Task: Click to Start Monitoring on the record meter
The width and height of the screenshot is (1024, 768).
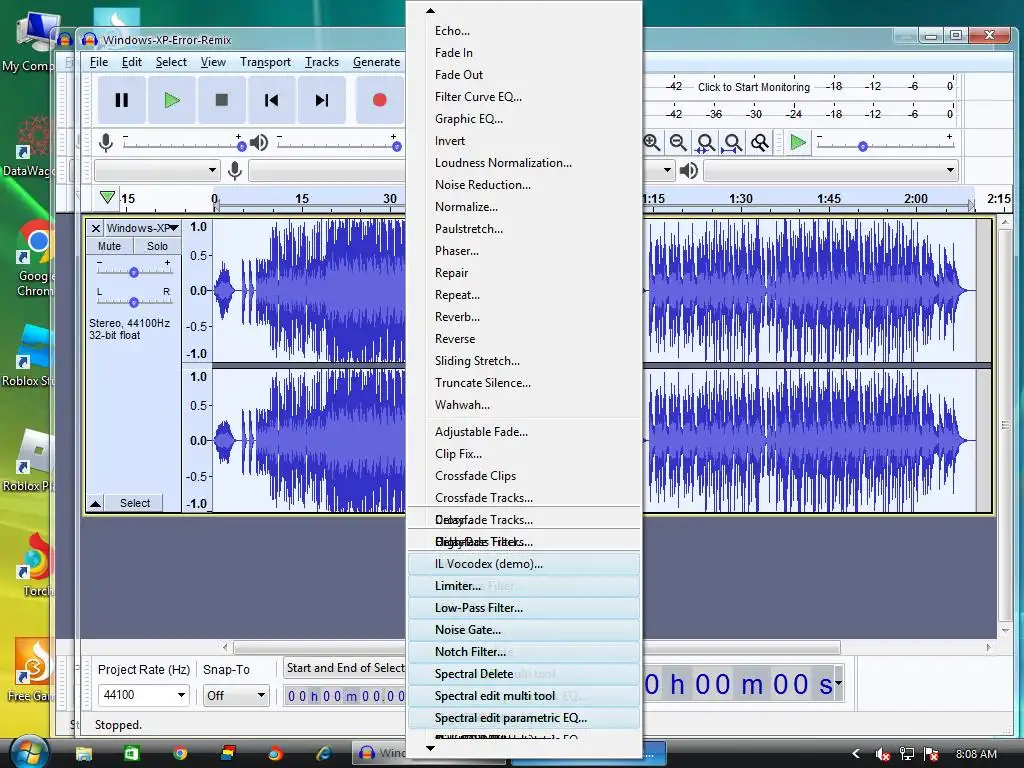Action: [754, 87]
